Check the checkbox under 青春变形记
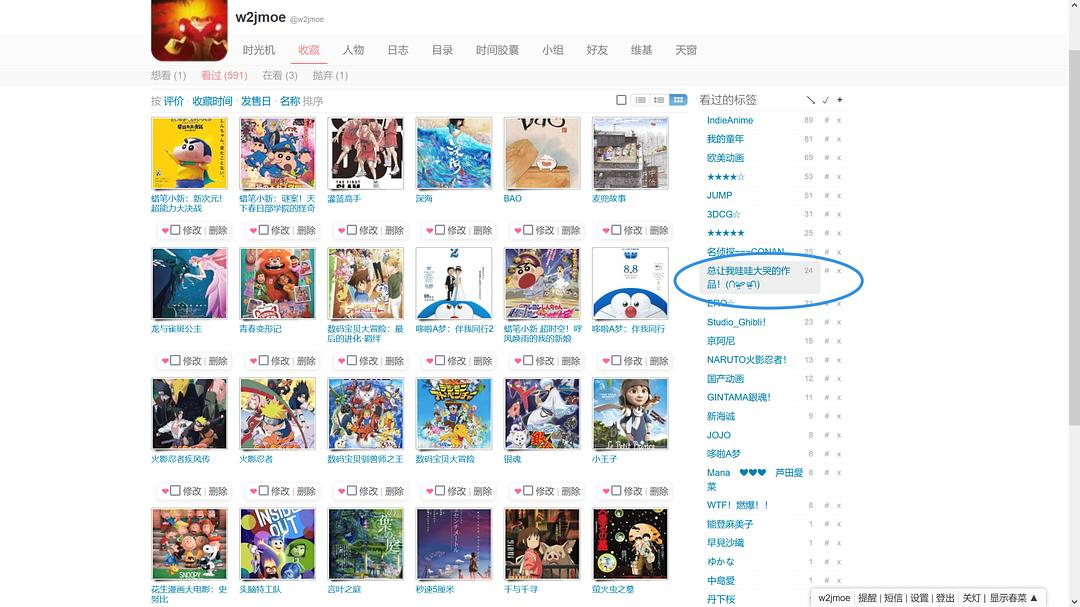Image resolution: width=1080 pixels, height=607 pixels. [263, 360]
